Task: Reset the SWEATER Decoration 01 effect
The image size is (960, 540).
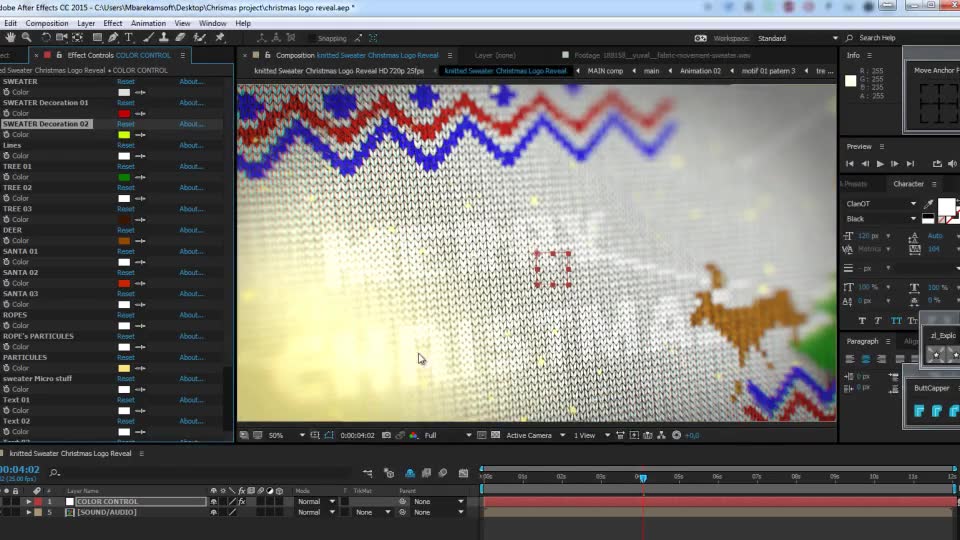Action: tap(126, 103)
